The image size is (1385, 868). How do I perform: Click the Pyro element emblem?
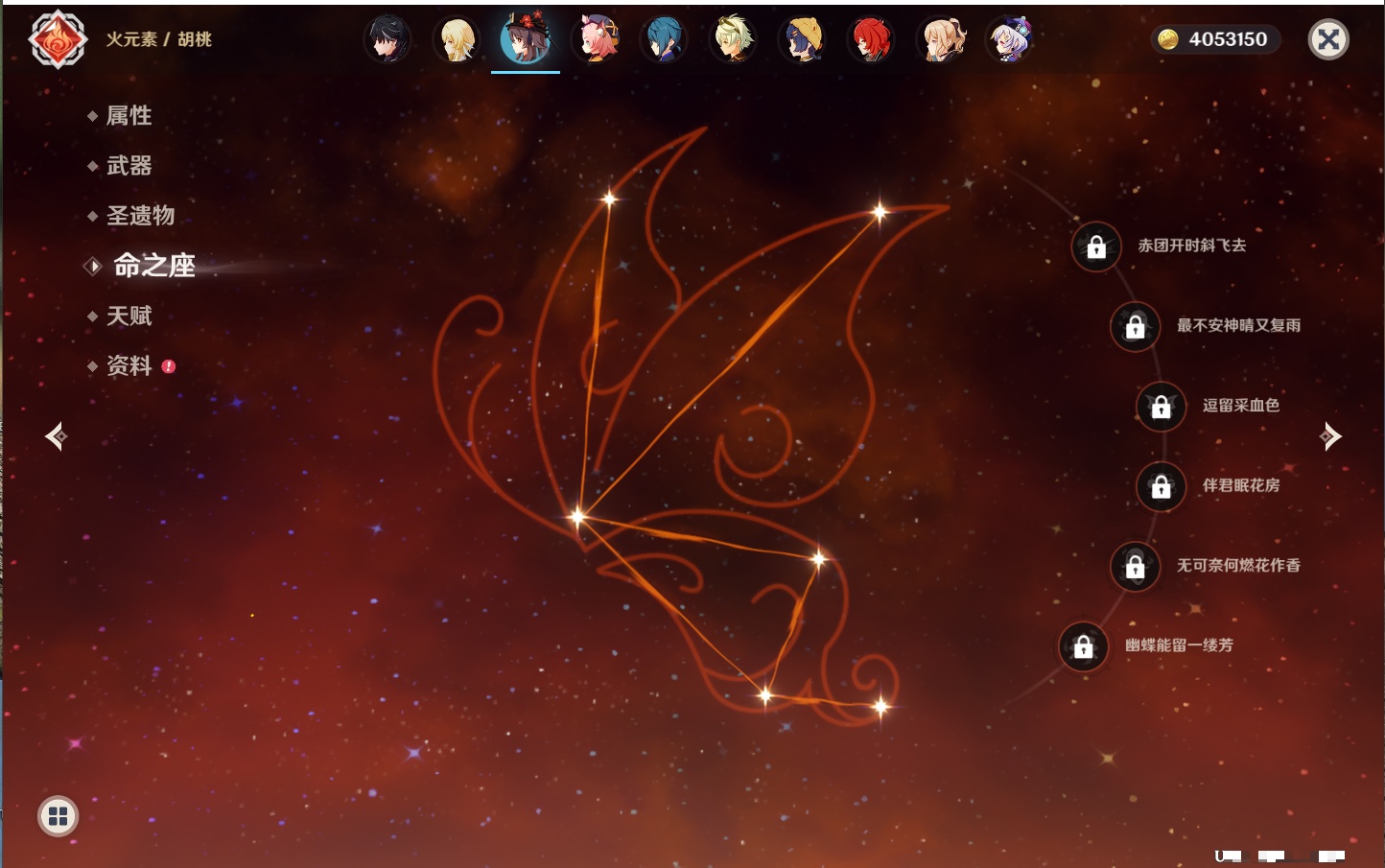pyautogui.click(x=58, y=39)
